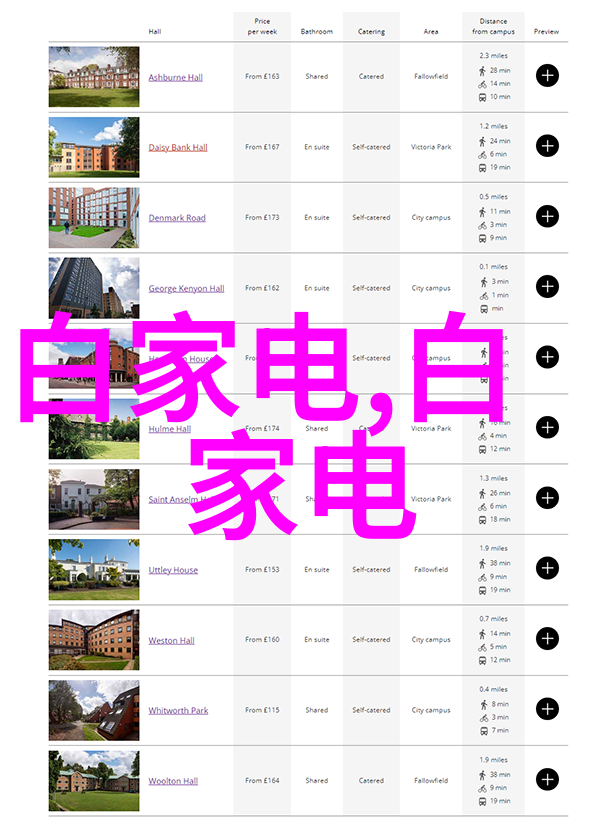Viewport: 600px width, 825px height.
Task: Click the Weston Hall building thumbnail
Action: tap(94, 639)
